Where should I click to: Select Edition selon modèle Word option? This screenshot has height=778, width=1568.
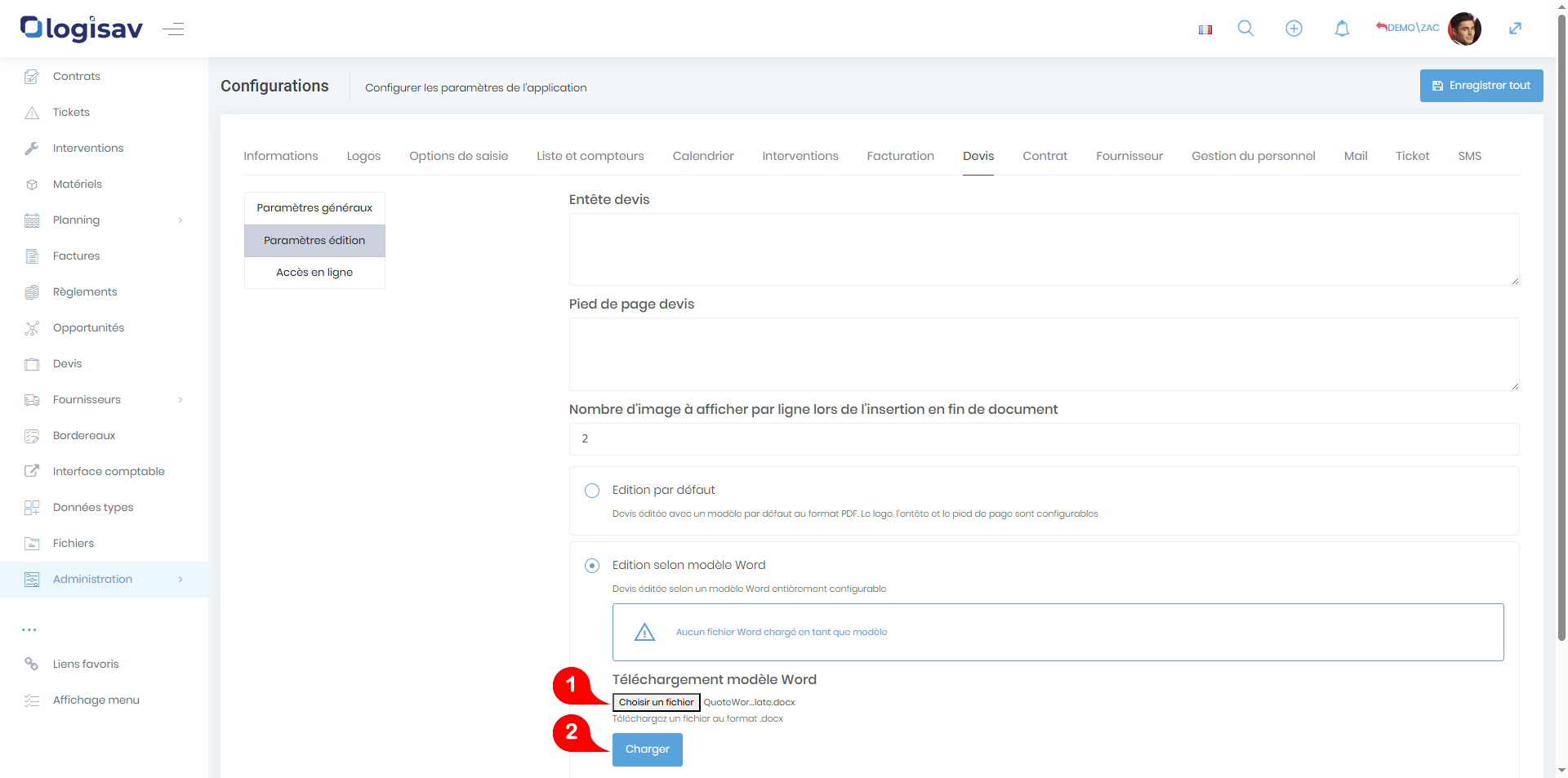pos(592,566)
